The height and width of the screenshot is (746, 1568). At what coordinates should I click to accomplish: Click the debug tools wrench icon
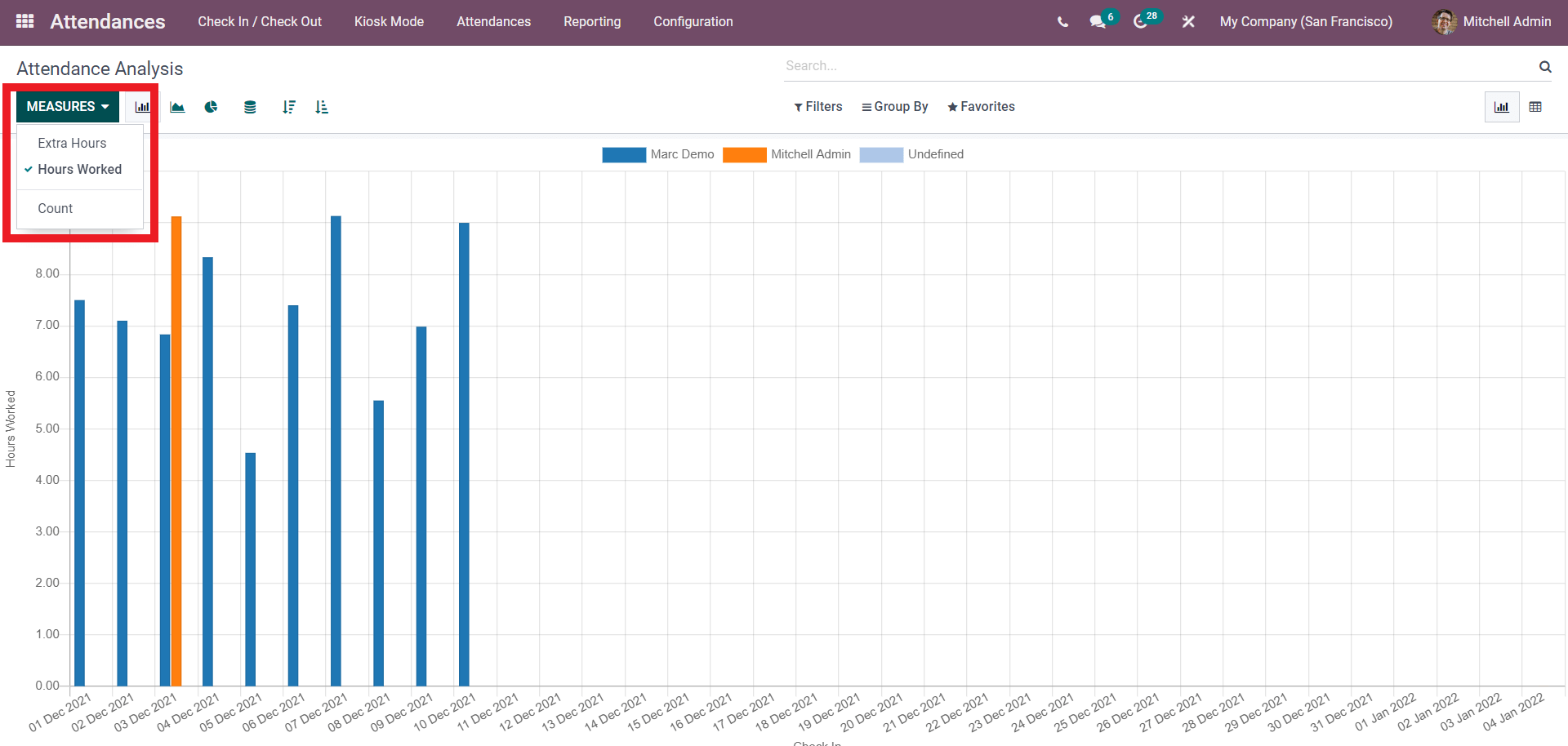[1188, 22]
